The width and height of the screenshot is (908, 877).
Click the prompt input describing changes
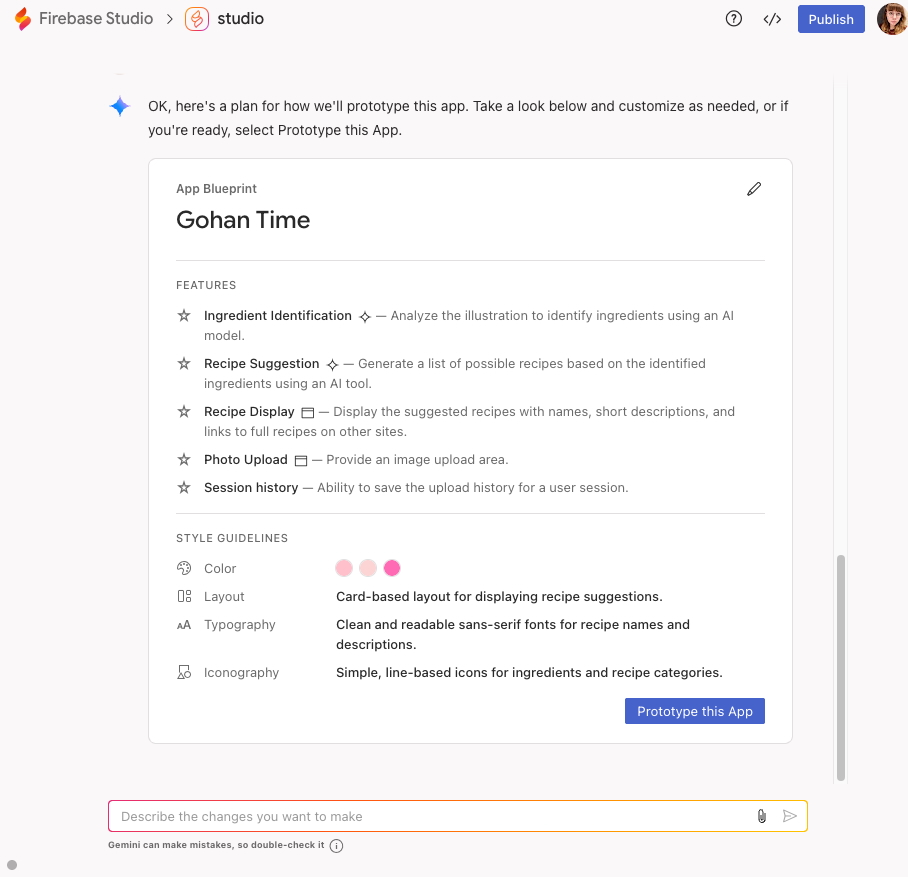pos(430,816)
